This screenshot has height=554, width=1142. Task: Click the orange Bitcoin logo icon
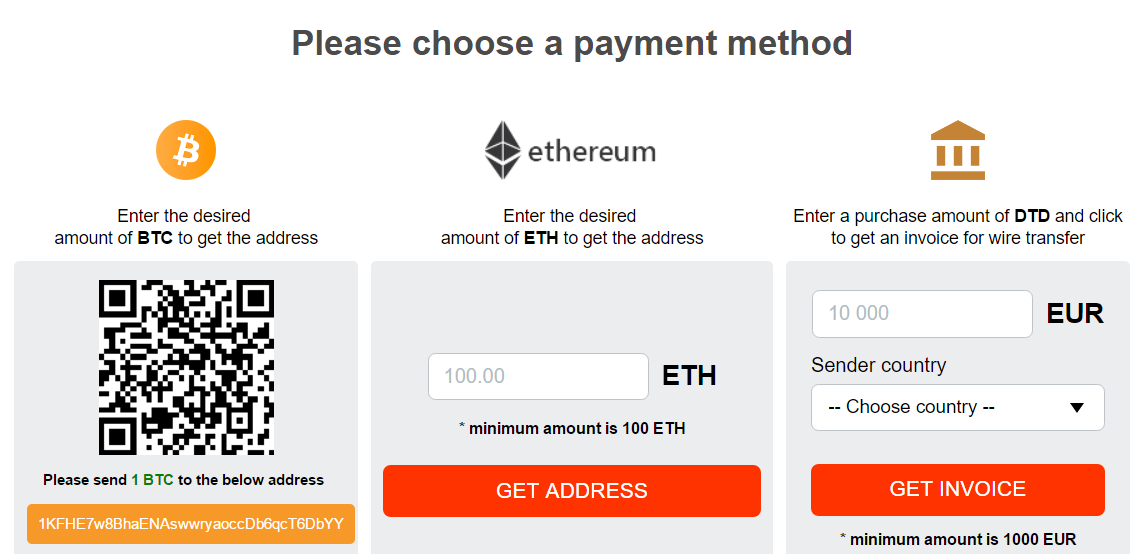pyautogui.click(x=186, y=150)
